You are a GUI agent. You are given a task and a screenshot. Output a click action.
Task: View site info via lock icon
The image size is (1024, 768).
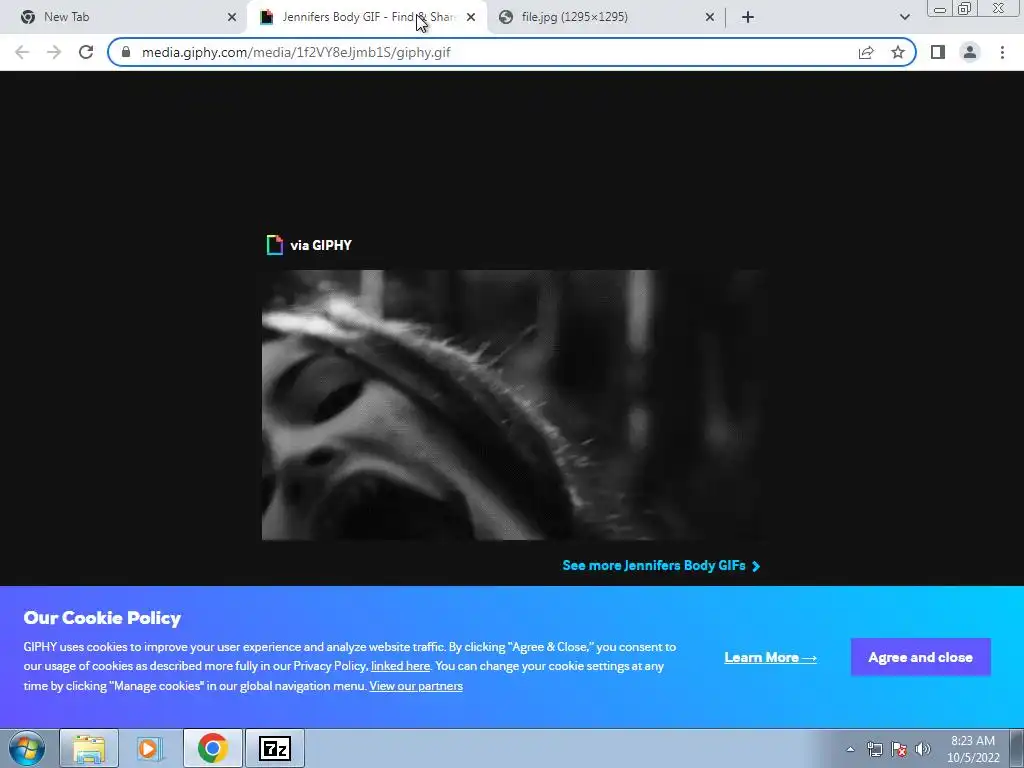(x=126, y=52)
